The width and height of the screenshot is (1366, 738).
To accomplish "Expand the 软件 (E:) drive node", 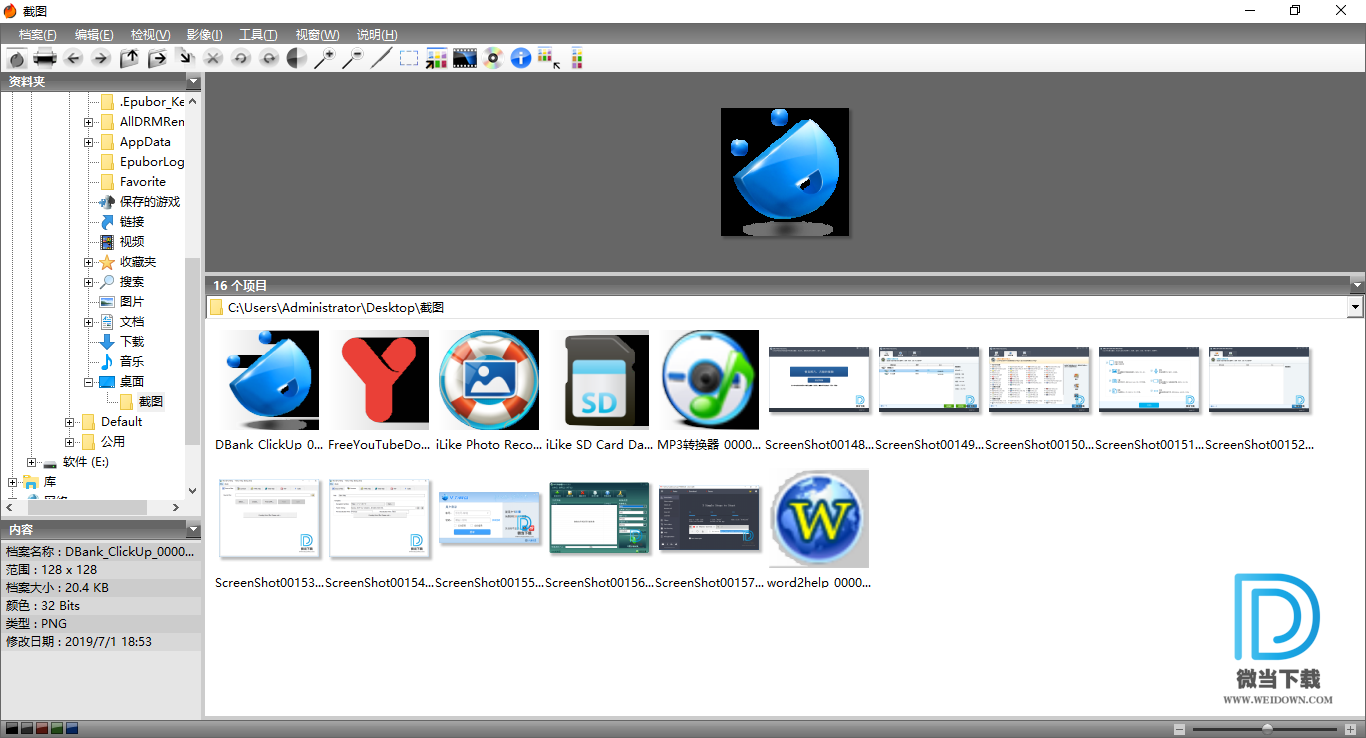I will pos(31,462).
